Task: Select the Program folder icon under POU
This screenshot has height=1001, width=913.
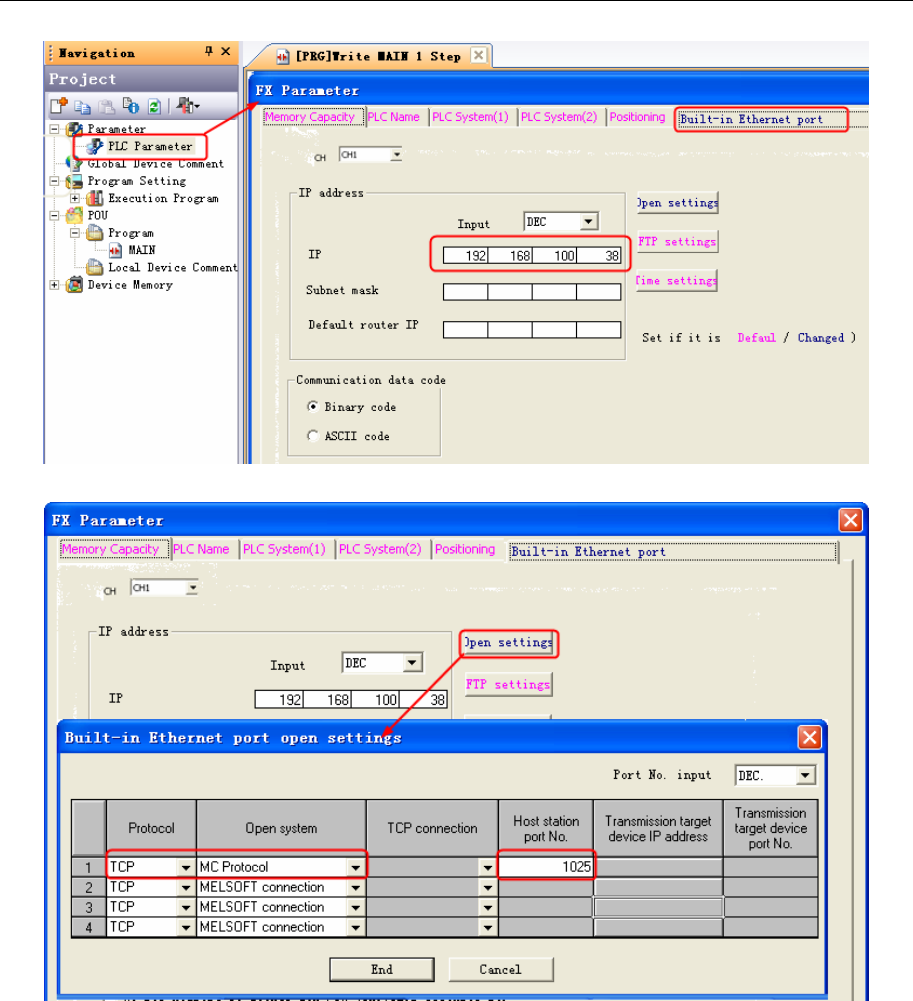Action: pos(95,233)
